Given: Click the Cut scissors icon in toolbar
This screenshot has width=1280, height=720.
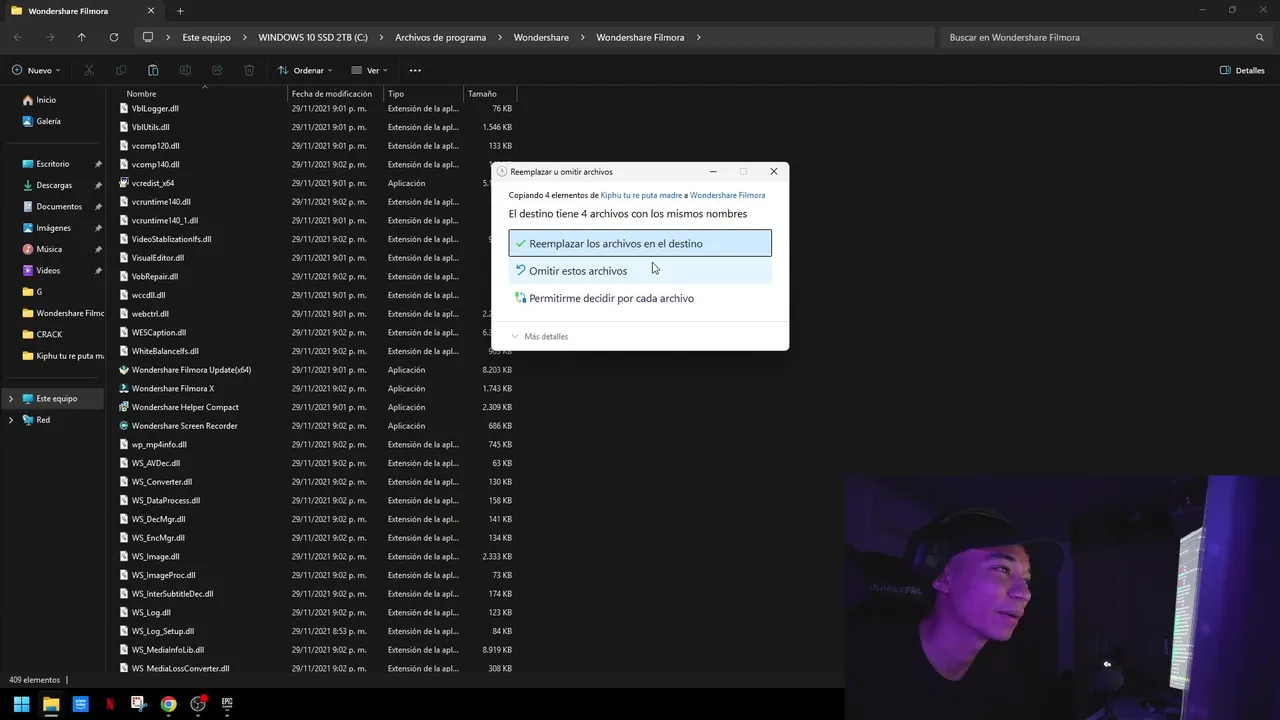Looking at the screenshot, I should [89, 70].
